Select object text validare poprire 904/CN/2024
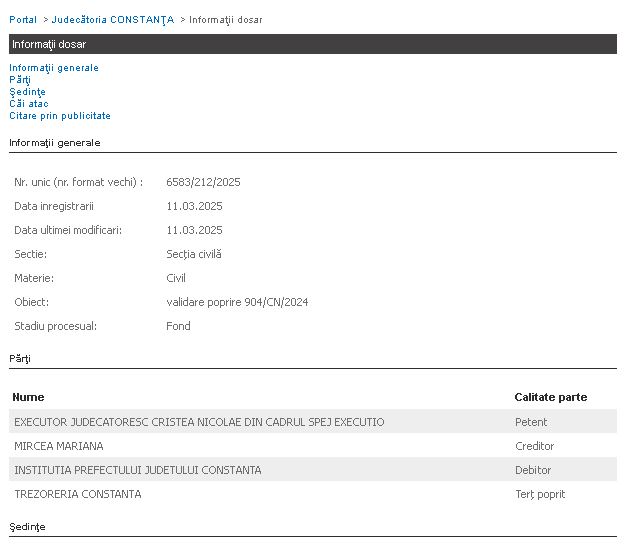629x550 pixels. pyautogui.click(x=237, y=302)
